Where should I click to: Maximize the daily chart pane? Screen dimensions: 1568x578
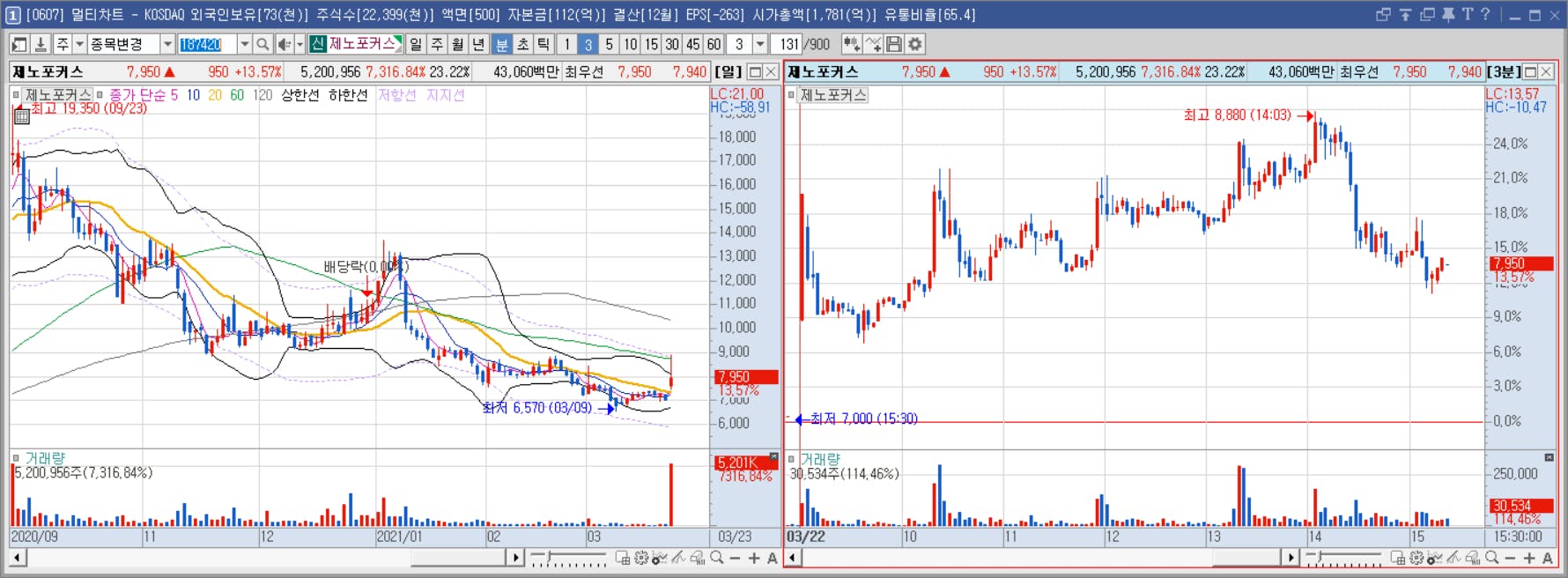coord(755,71)
